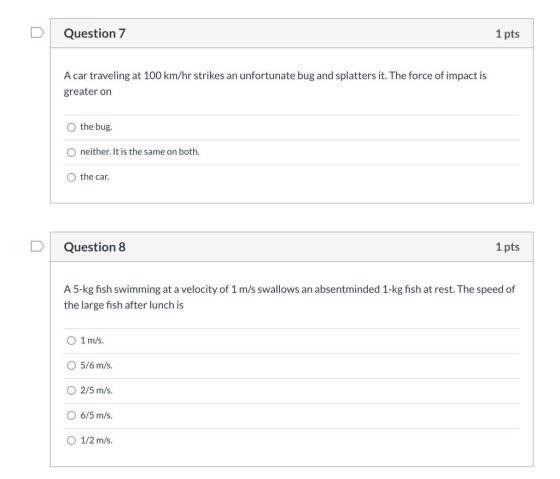The width and height of the screenshot is (560, 479).
Task: Pick the '1 m/s.' option
Action: click(71, 340)
